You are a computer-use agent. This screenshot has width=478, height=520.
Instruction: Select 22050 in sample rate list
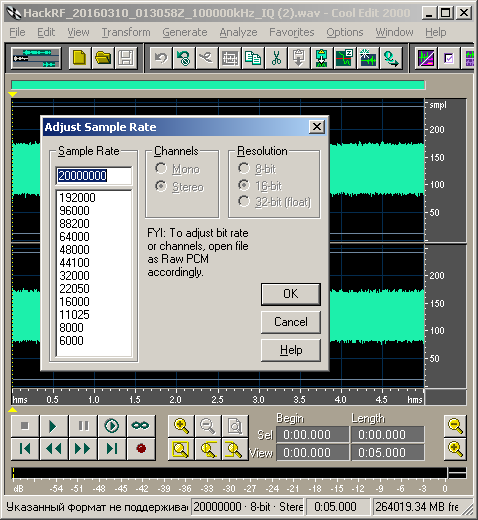tap(94, 289)
